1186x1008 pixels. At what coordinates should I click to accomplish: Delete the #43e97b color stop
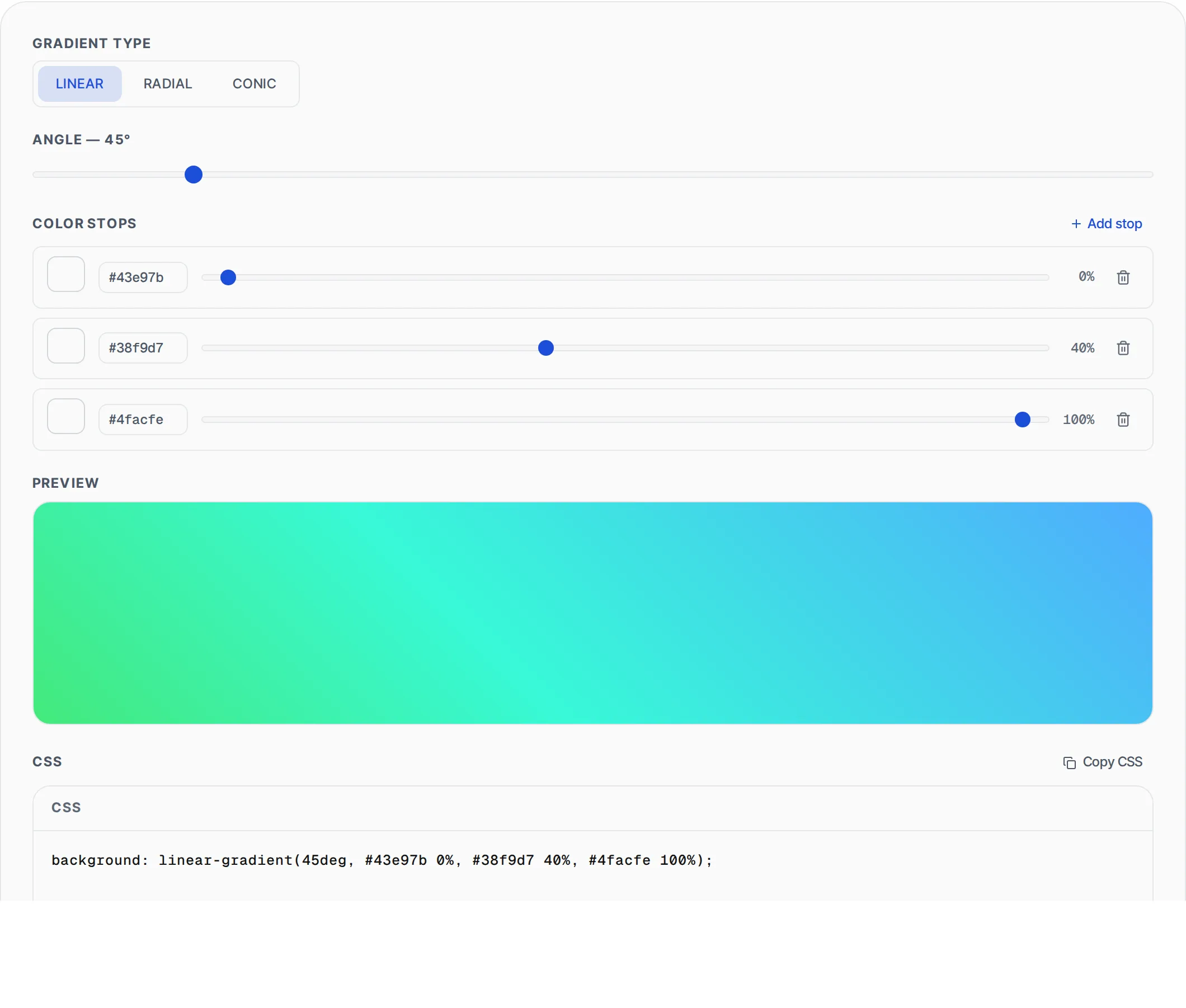click(x=1123, y=277)
